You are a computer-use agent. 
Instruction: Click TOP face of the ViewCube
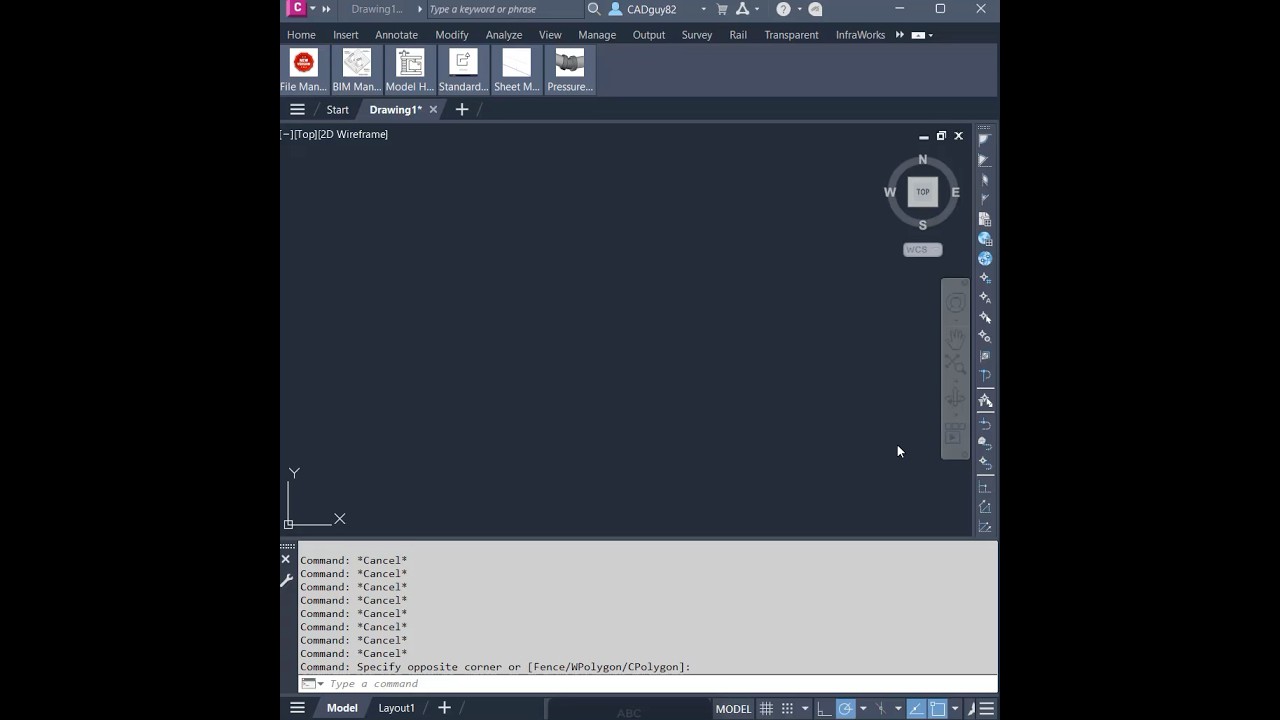[923, 192]
